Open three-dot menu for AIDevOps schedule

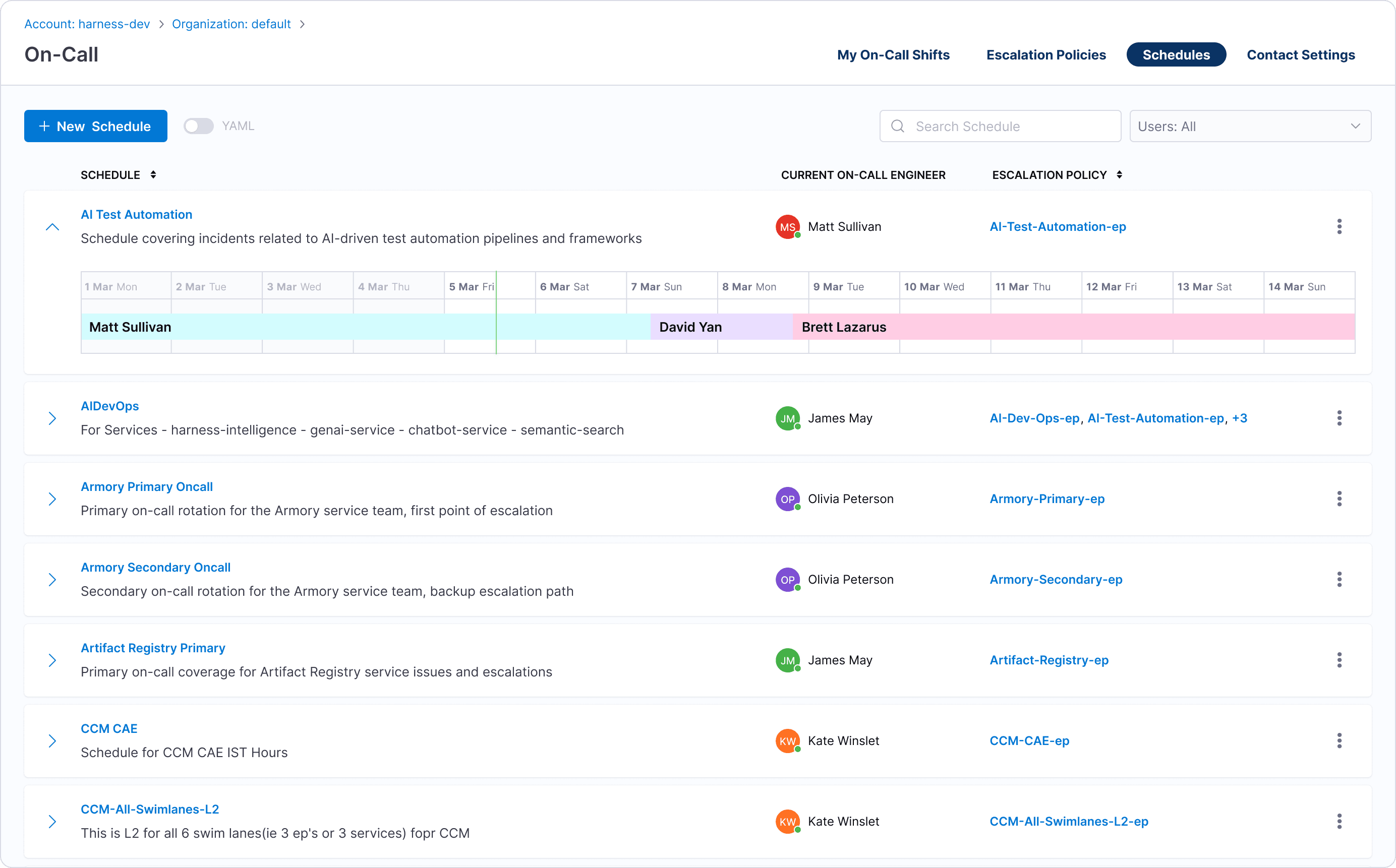point(1339,418)
